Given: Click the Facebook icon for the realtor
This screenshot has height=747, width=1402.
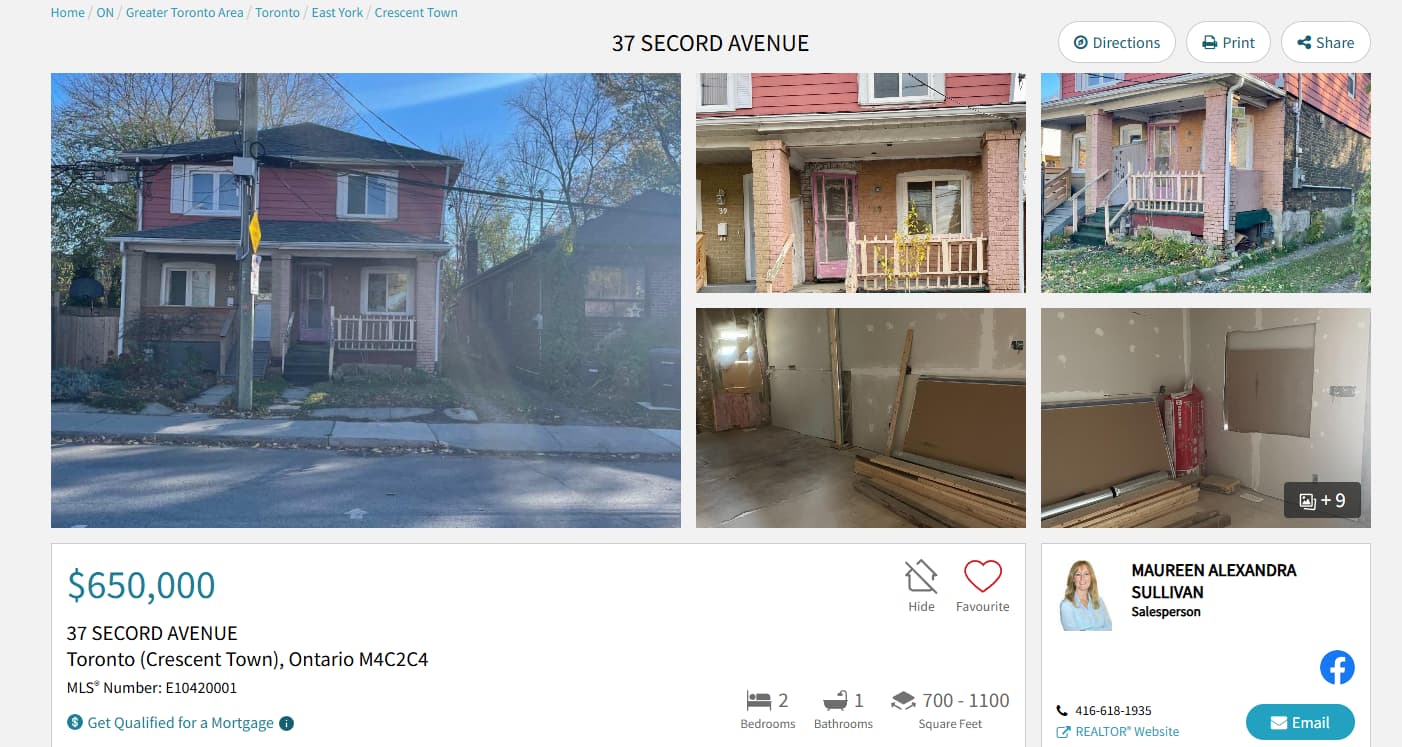Looking at the screenshot, I should pos(1337,667).
